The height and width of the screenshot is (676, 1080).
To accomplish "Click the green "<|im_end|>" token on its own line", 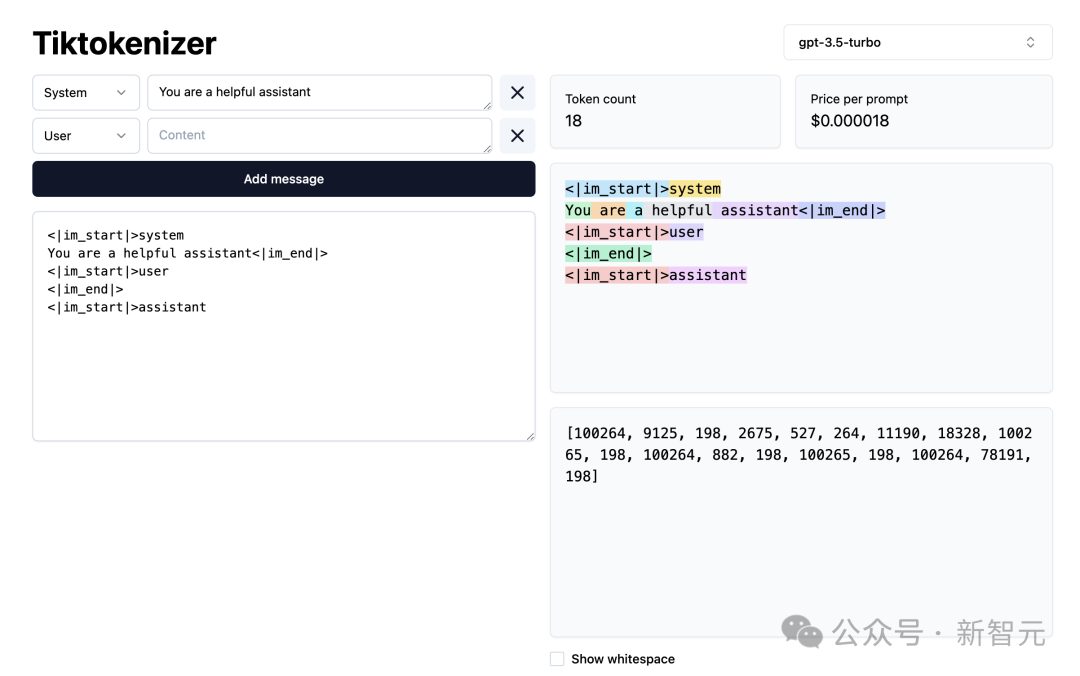I will (x=608, y=254).
